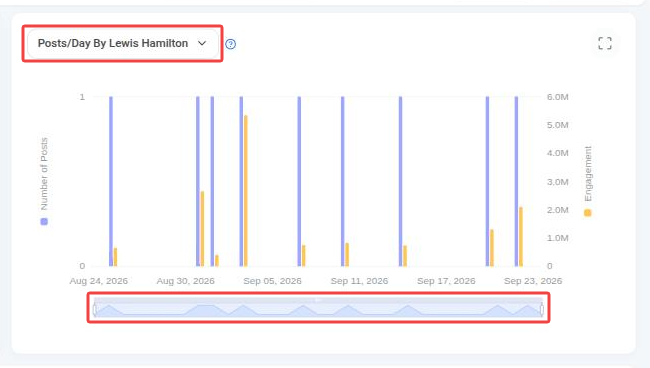Viewport: 650px width, 368px height.
Task: Click the top drag bar of range slider
Action: click(318, 300)
